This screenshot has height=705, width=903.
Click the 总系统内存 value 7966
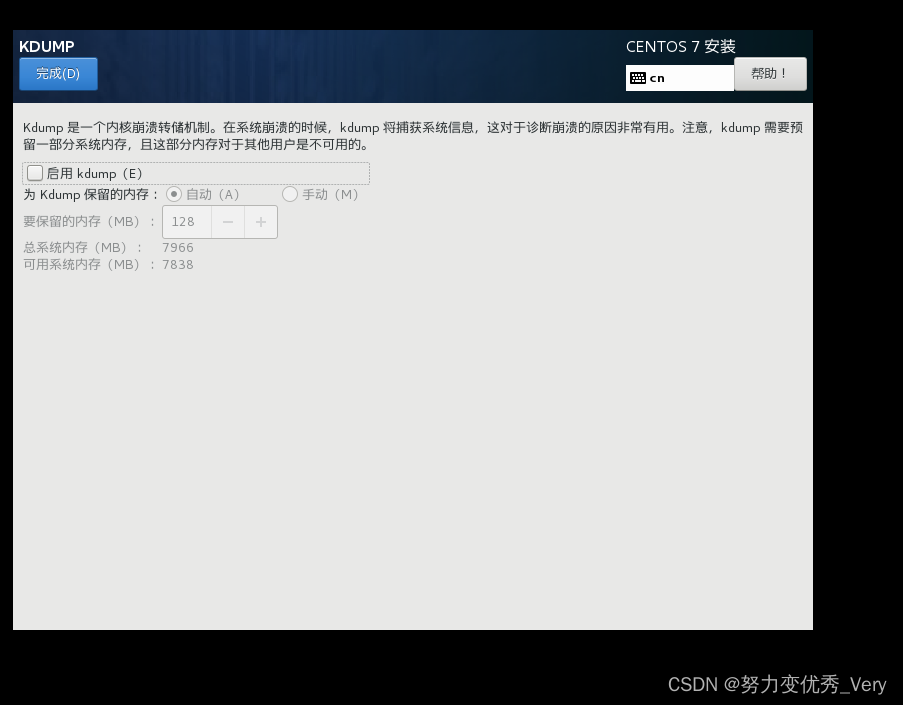(x=178, y=248)
